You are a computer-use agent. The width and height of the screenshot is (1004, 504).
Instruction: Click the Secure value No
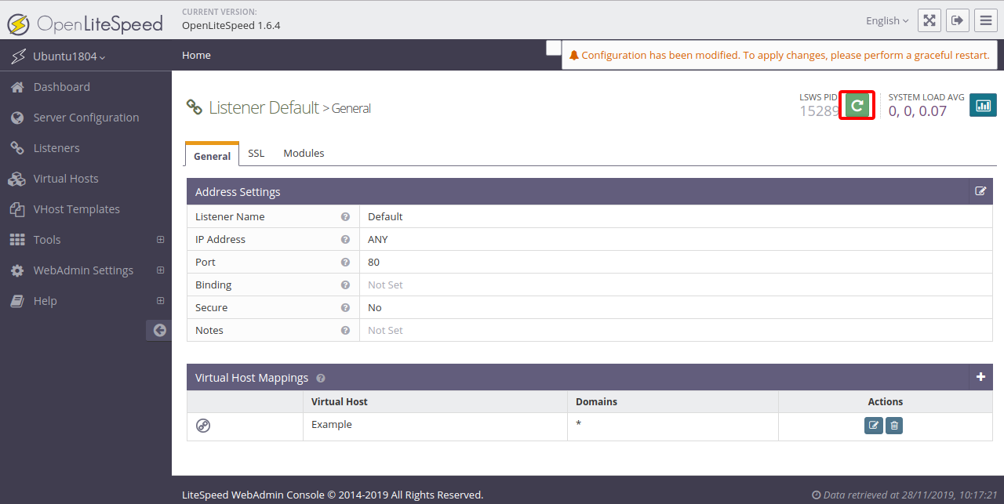[375, 307]
